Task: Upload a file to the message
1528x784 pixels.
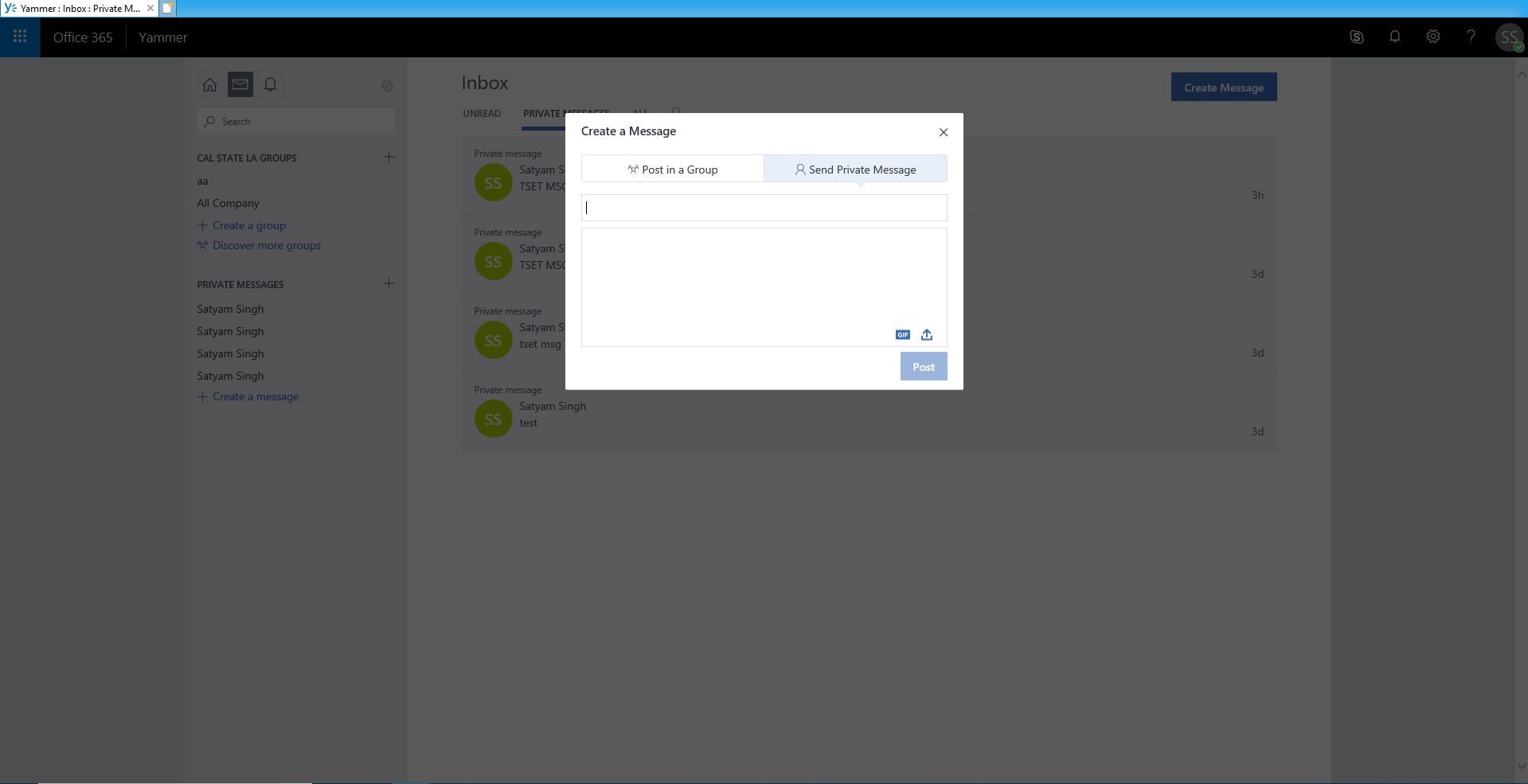Action: pos(927,335)
